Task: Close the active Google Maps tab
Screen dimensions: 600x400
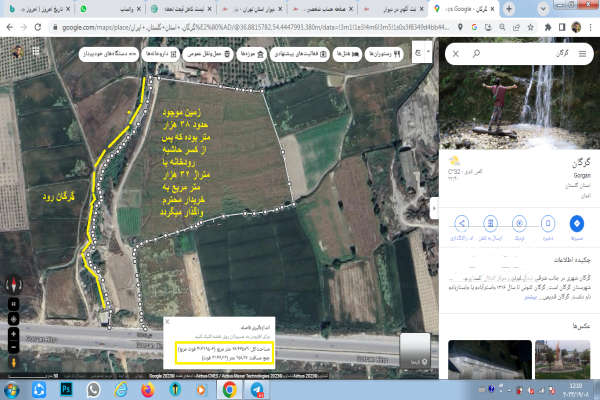Action: tap(492, 9)
